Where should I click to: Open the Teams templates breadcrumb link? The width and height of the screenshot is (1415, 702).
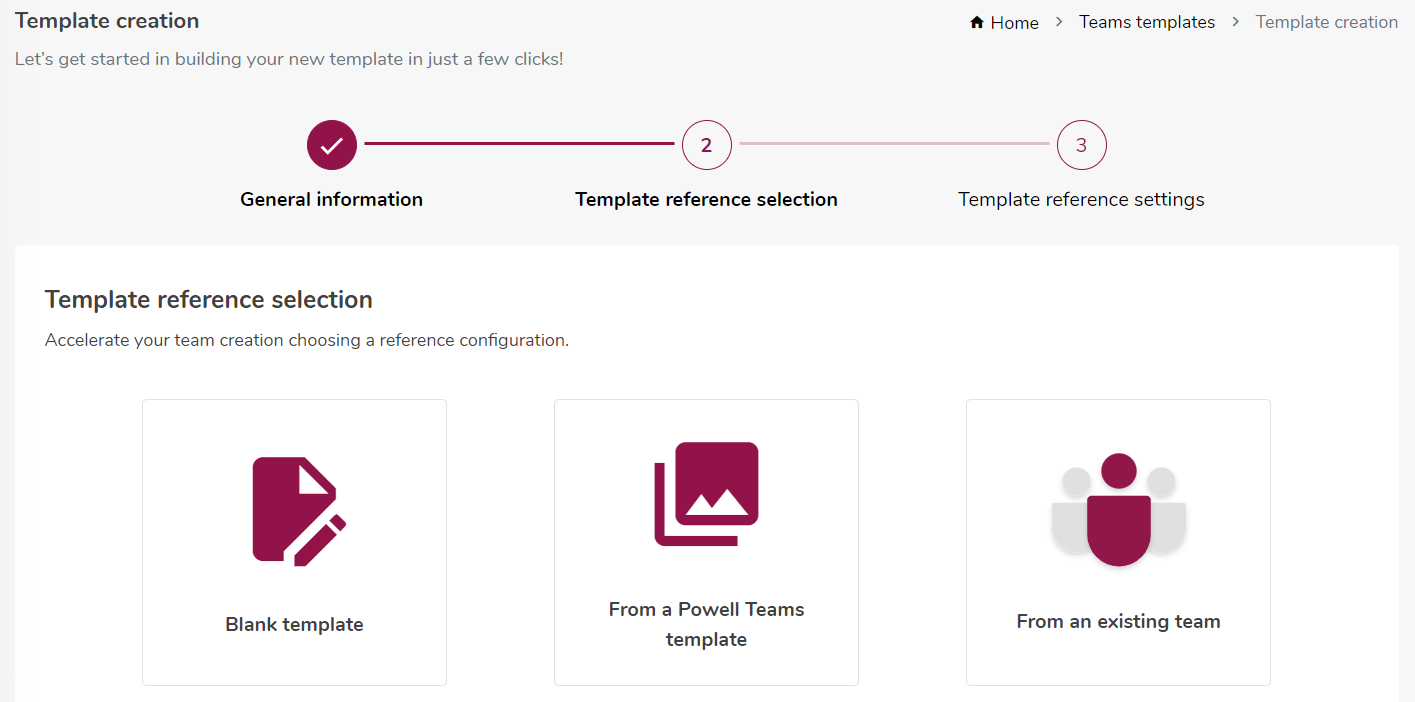click(x=1147, y=21)
